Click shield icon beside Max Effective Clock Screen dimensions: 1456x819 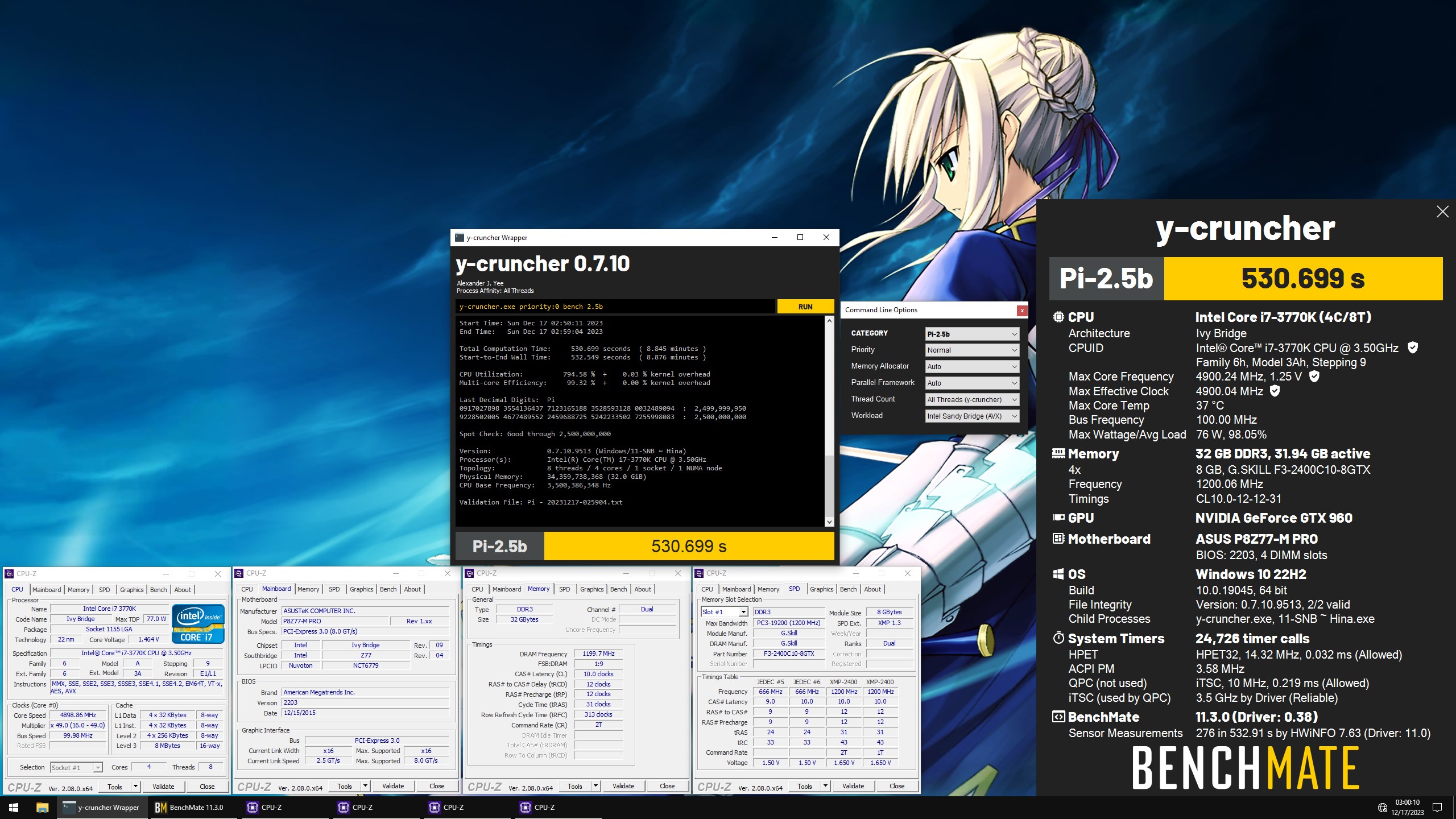1275,391
